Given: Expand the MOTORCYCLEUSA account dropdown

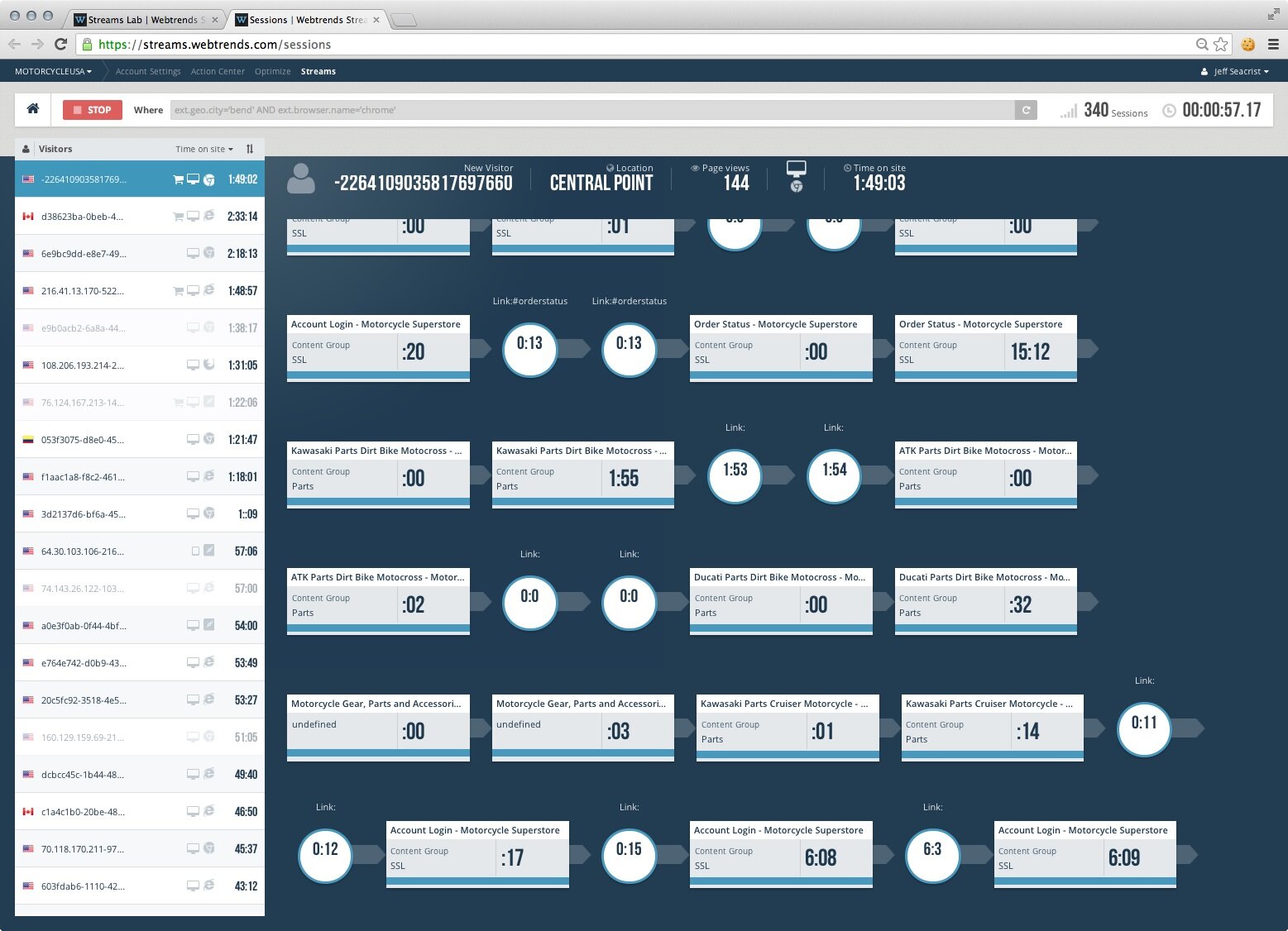Looking at the screenshot, I should pyautogui.click(x=53, y=72).
